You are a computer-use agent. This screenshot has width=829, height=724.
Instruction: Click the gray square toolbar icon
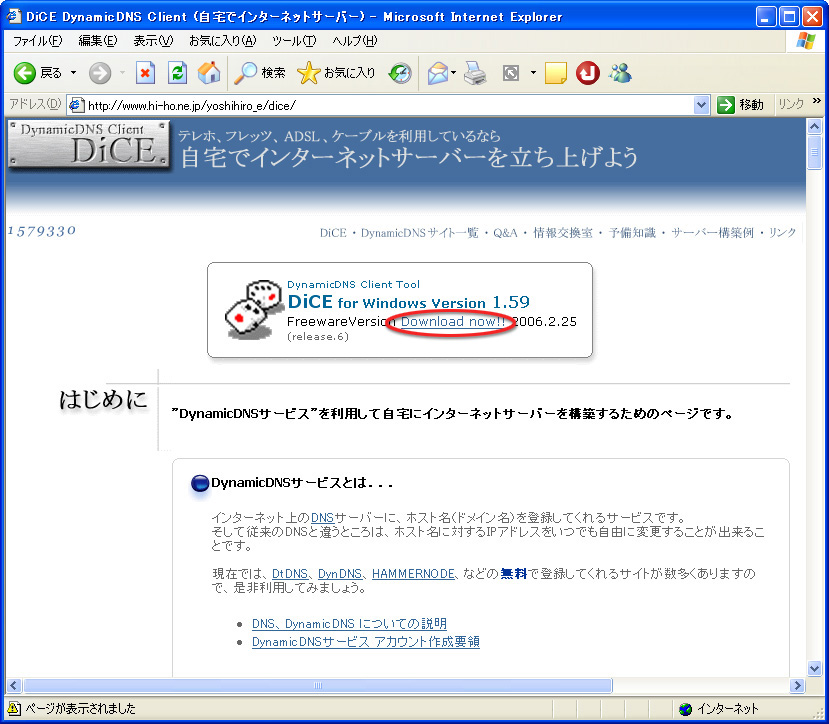click(x=511, y=73)
